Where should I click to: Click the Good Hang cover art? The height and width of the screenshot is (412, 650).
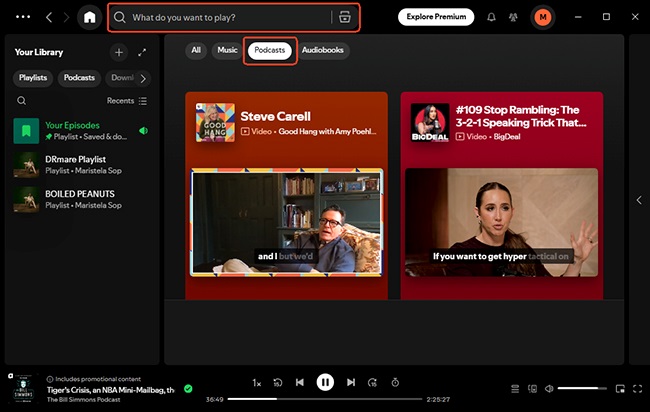point(215,123)
